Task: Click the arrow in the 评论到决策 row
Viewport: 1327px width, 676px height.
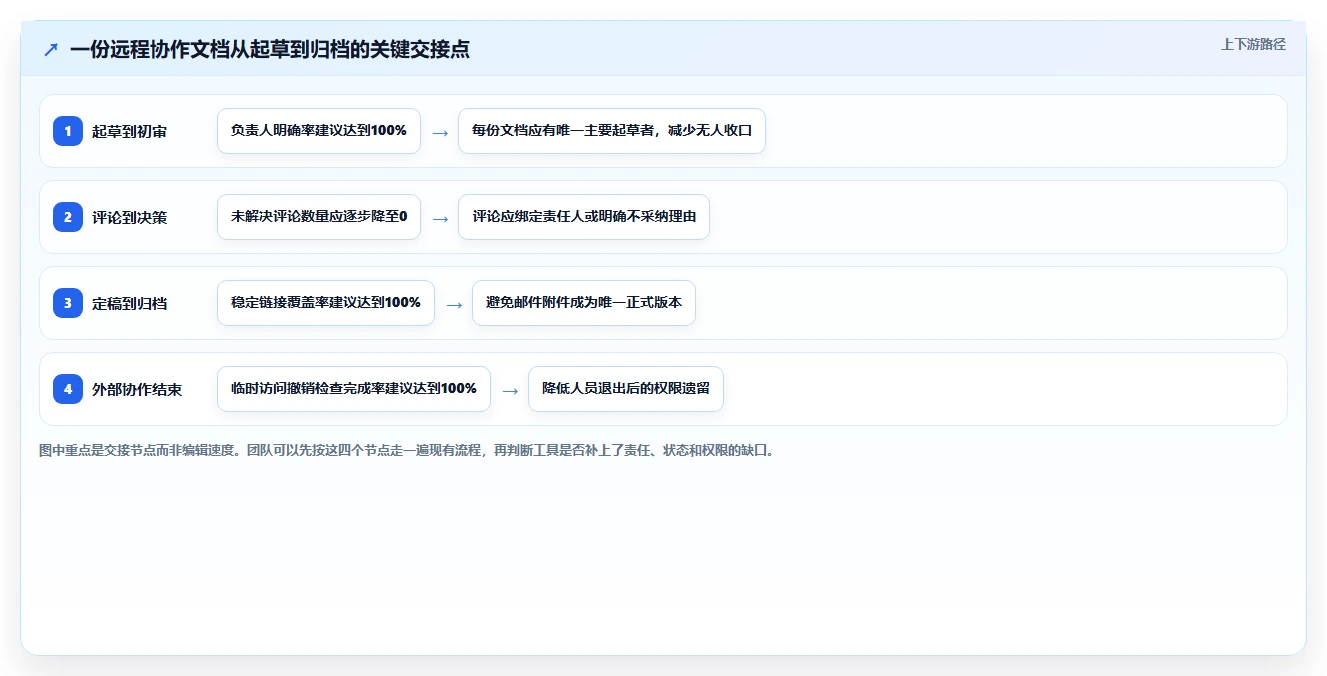Action: pos(440,218)
